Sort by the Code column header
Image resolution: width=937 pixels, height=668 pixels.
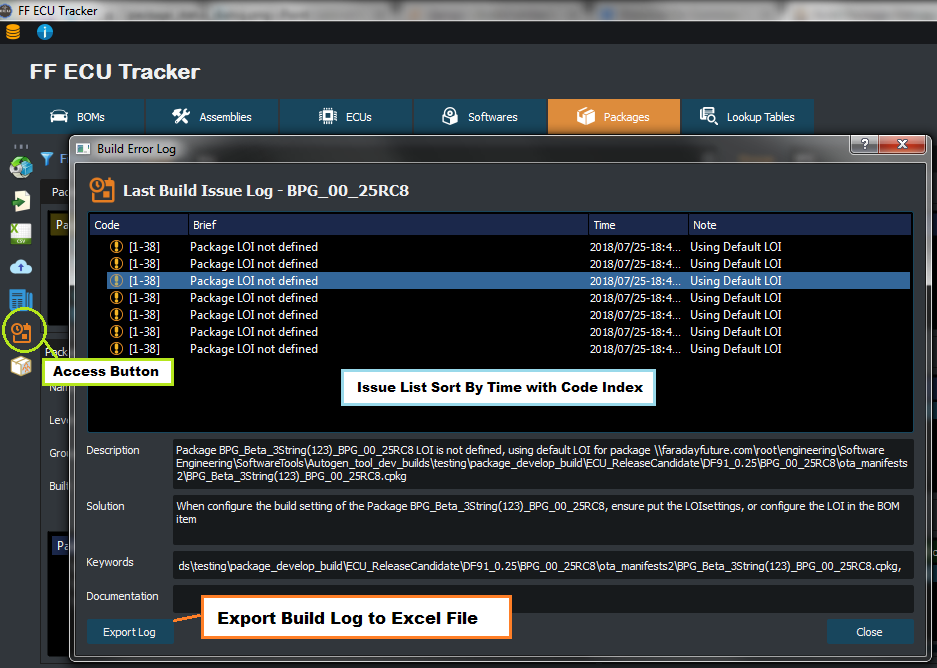pyautogui.click(x=139, y=225)
